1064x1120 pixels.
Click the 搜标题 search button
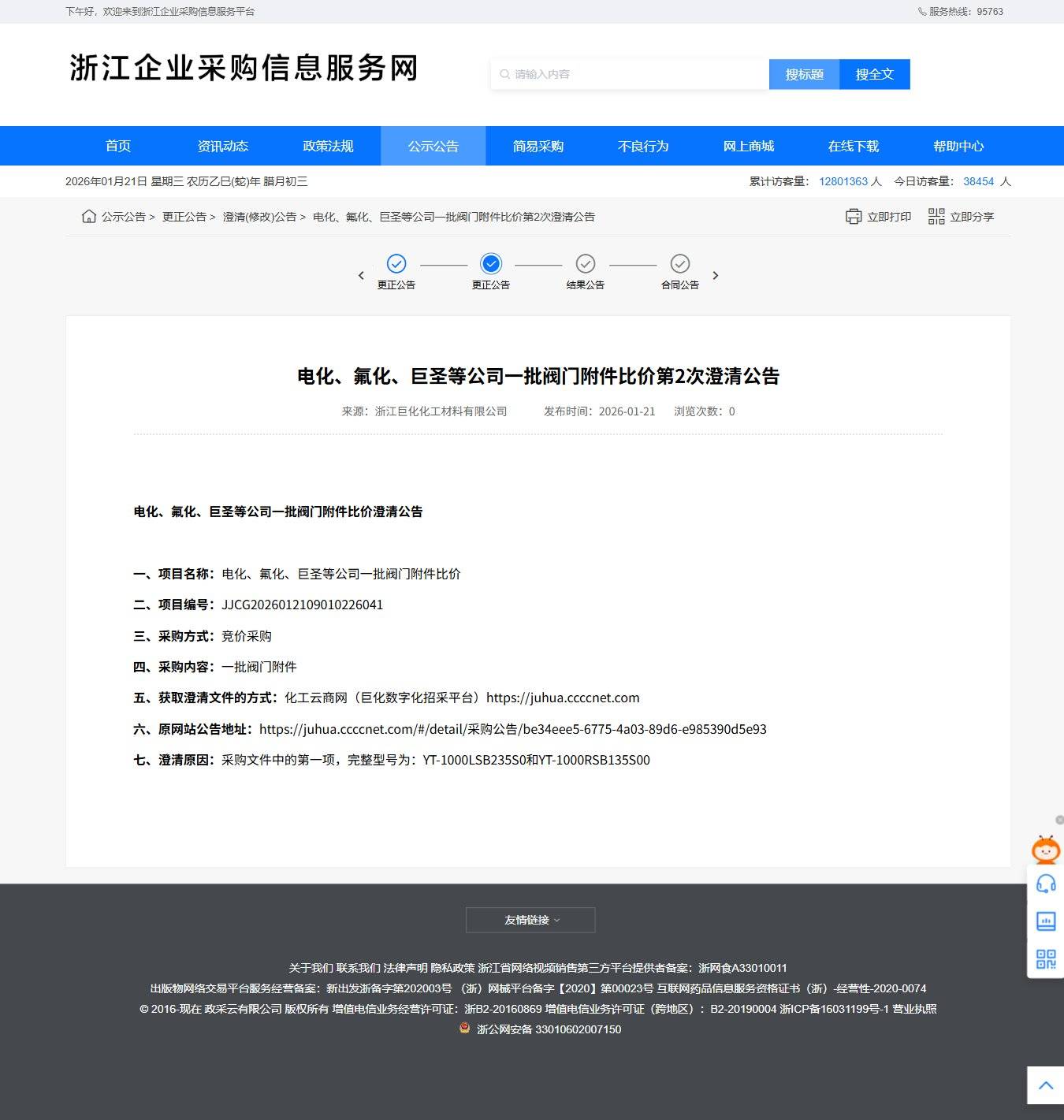tap(804, 74)
